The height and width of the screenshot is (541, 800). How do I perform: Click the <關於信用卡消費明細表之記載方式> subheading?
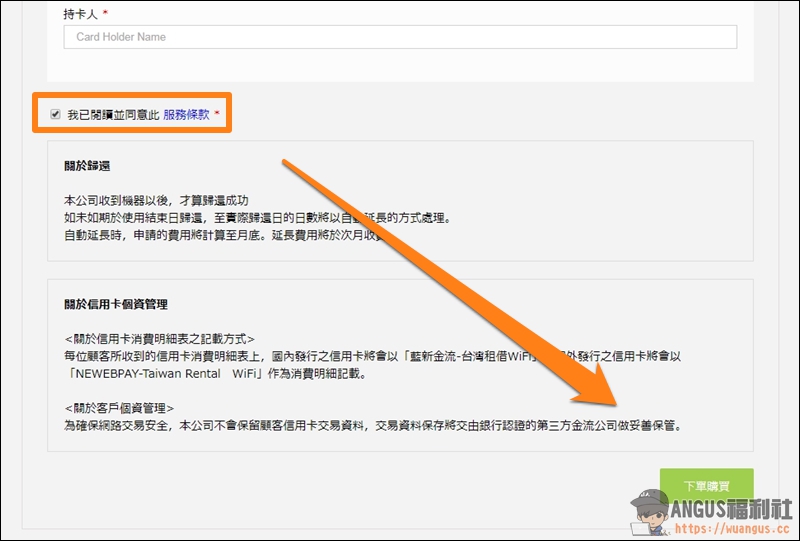coord(159,338)
